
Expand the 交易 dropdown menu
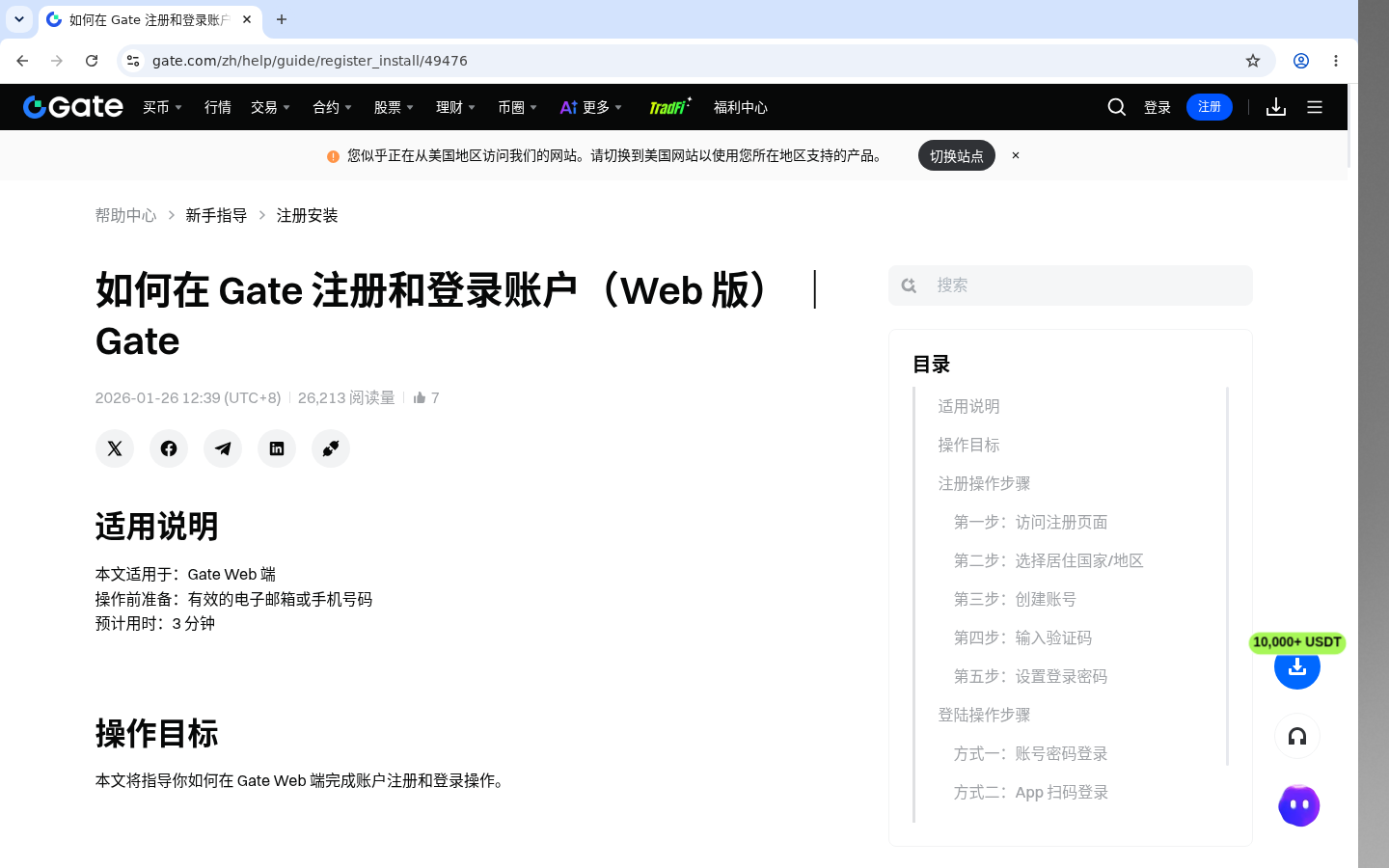(271, 107)
